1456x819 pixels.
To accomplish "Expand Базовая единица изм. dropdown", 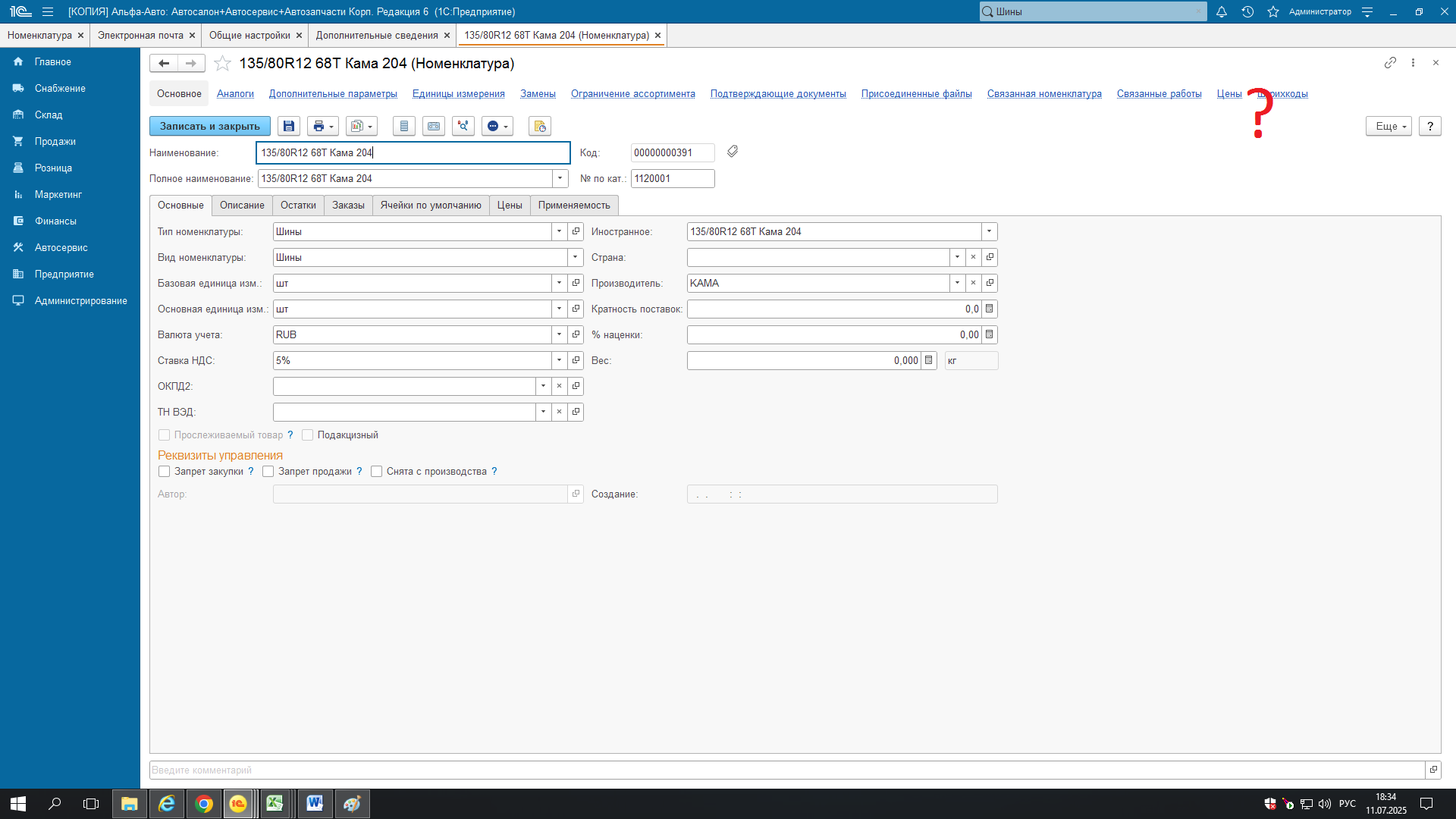I will 560,283.
